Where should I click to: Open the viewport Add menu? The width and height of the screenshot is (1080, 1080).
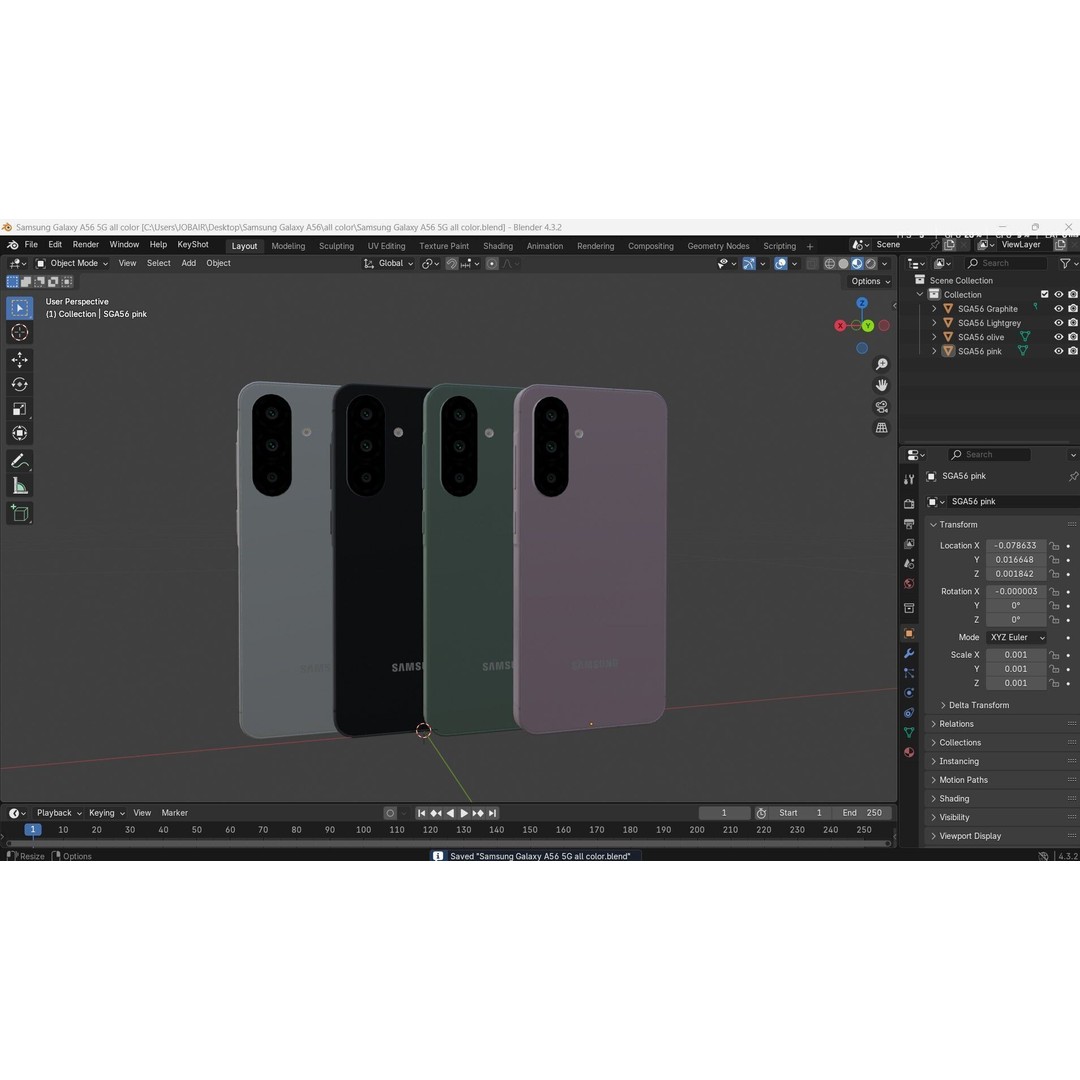(x=189, y=263)
